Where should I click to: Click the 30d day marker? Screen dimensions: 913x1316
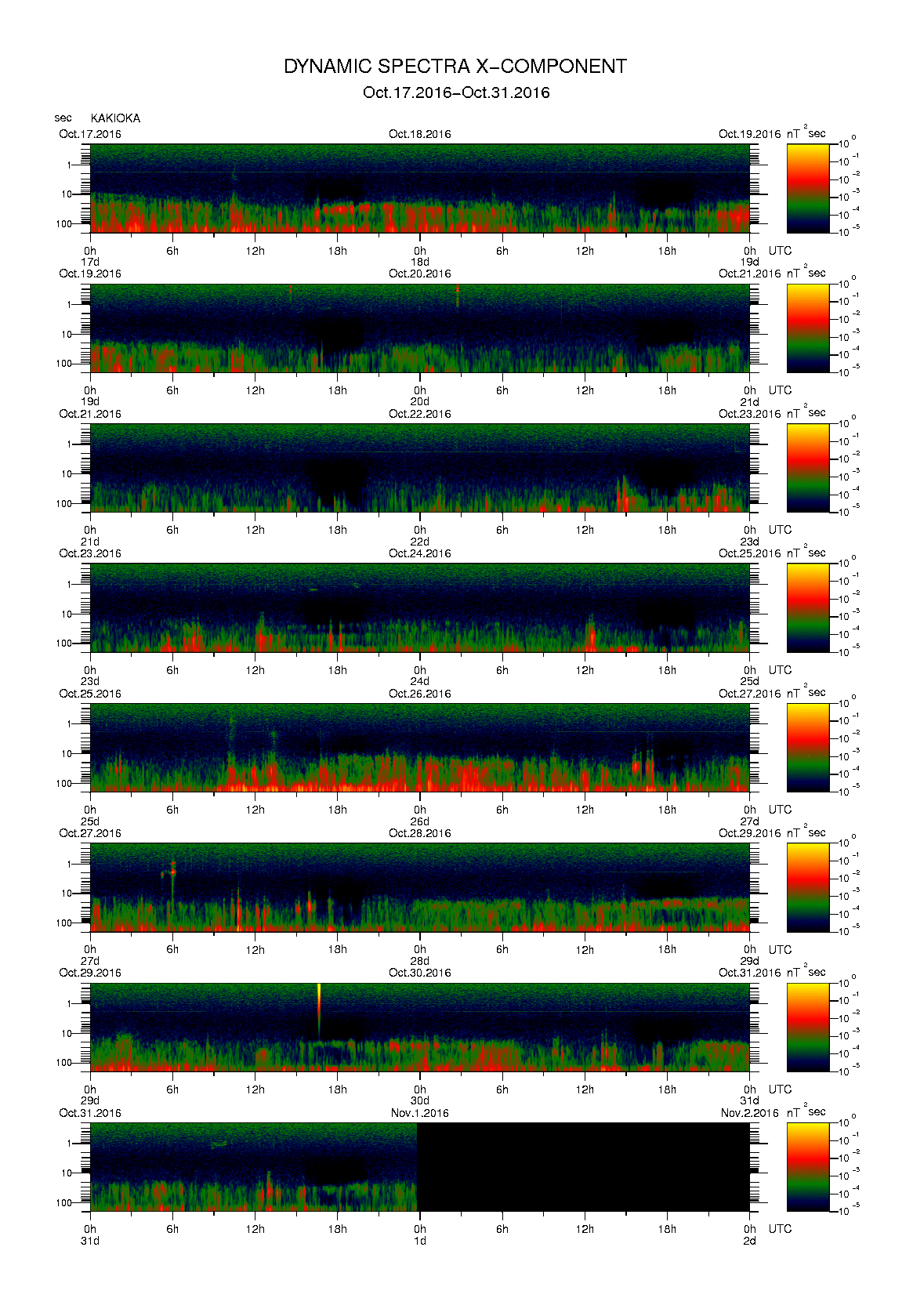(x=420, y=1100)
